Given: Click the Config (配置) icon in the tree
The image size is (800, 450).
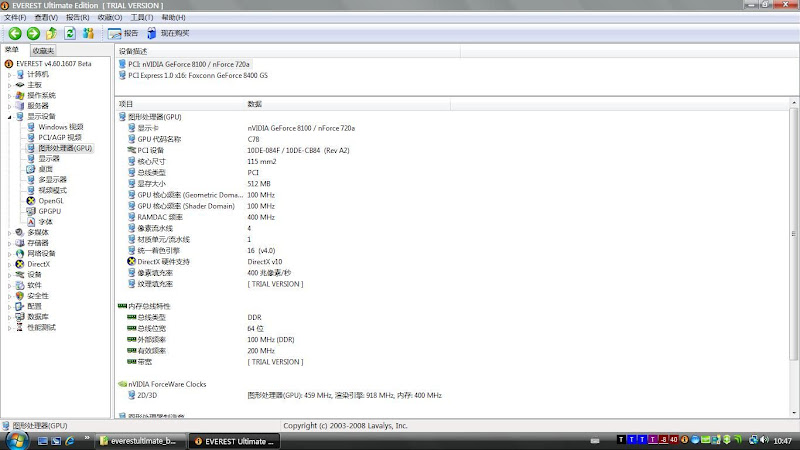Looking at the screenshot, I should (19, 306).
